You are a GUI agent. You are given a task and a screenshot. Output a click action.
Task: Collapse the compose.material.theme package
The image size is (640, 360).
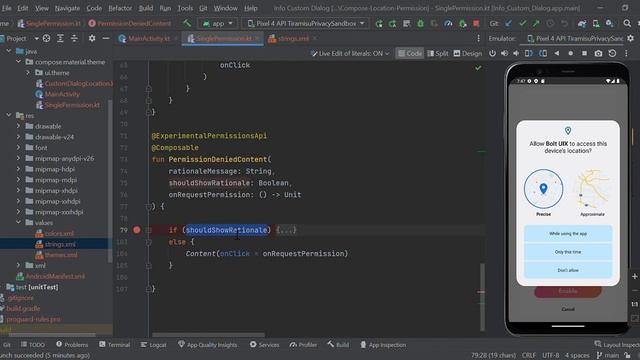coord(18,62)
